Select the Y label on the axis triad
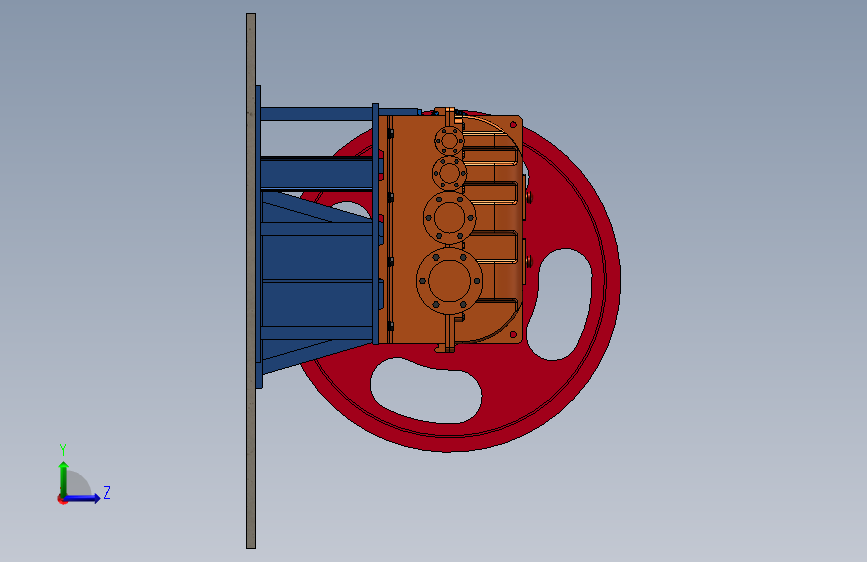 click(x=63, y=449)
